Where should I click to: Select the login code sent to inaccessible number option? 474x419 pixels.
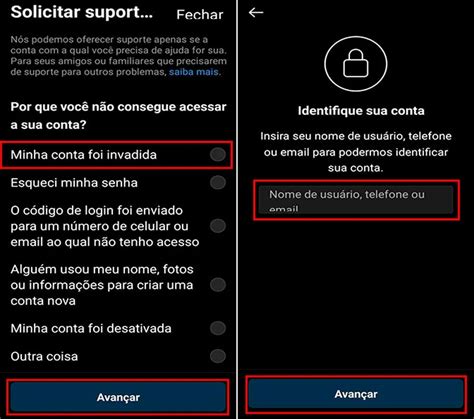coord(218,226)
